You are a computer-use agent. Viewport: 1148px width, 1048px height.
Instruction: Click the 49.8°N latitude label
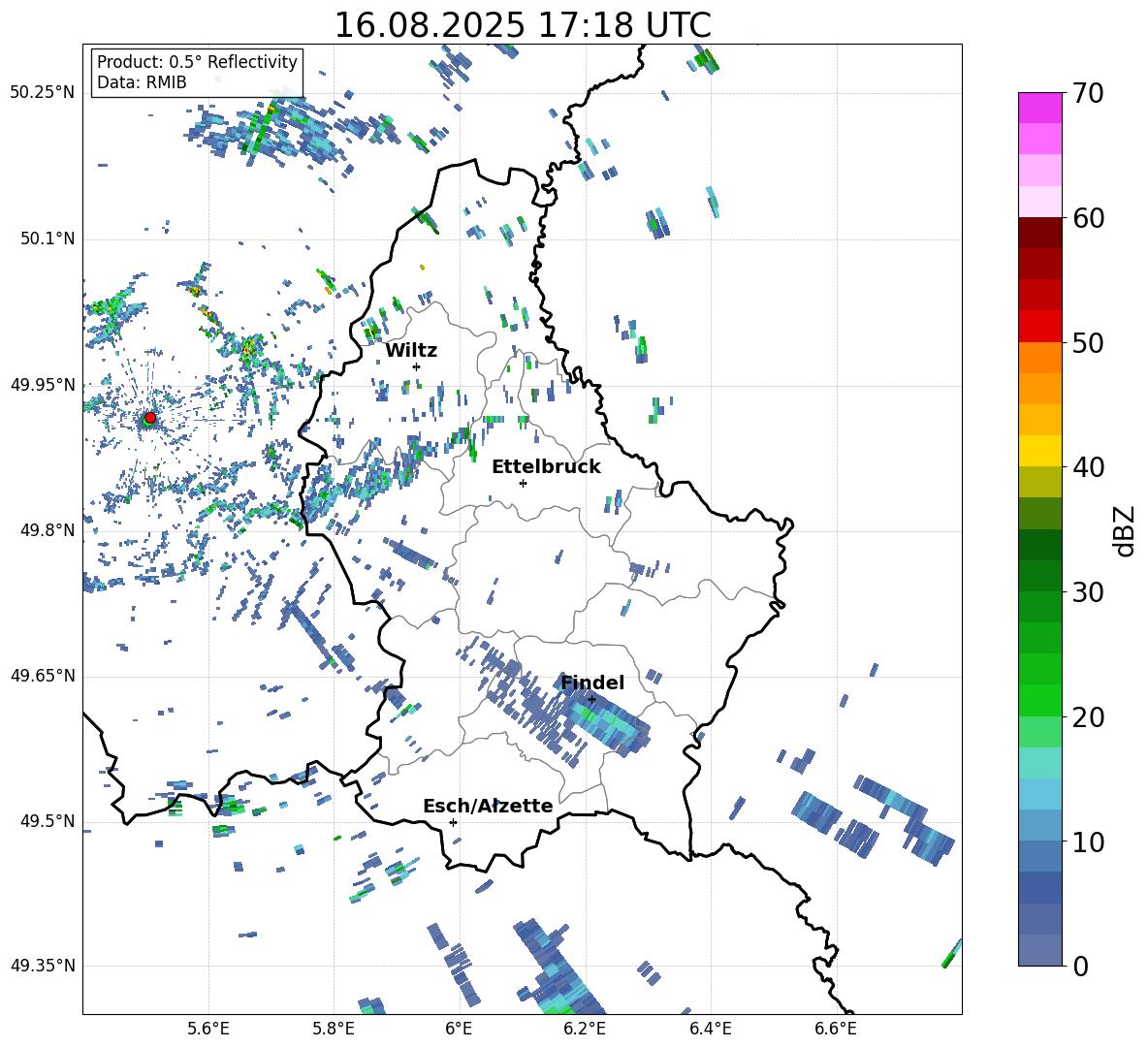click(47, 530)
